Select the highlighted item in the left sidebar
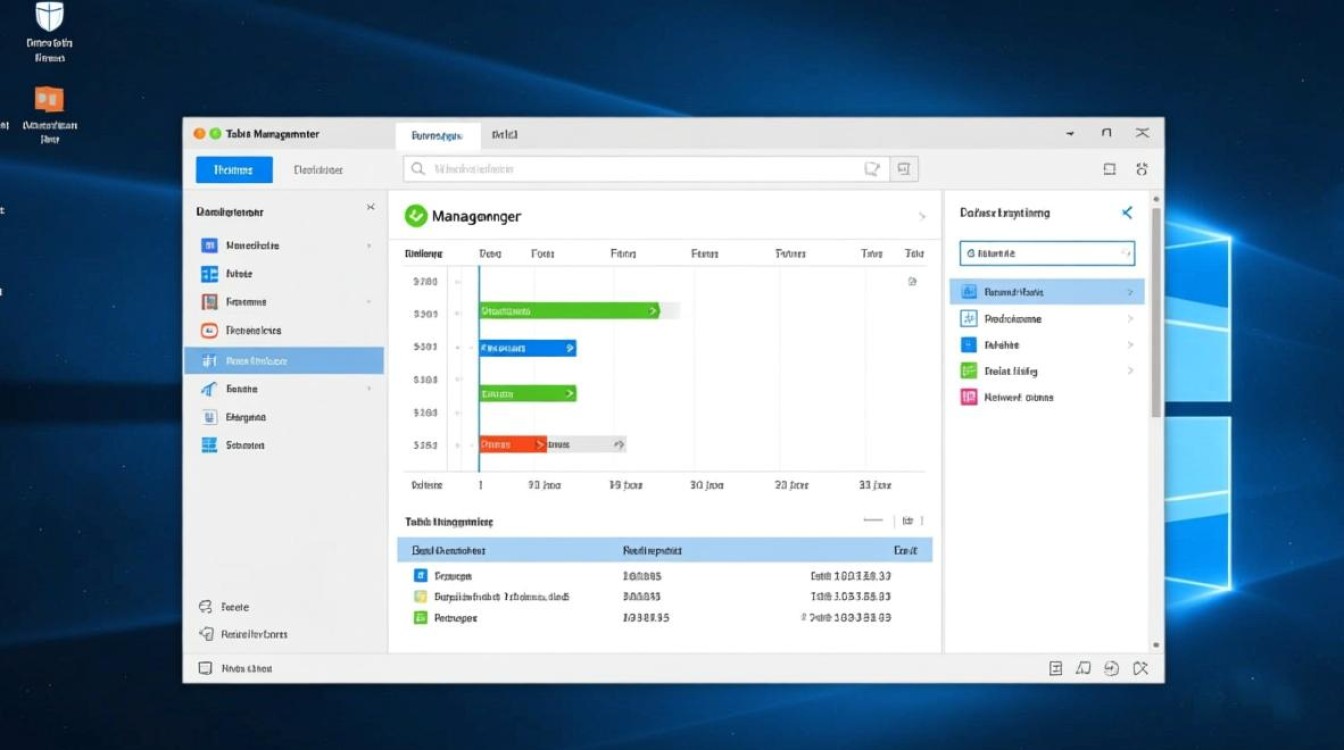The image size is (1344, 750). (284, 361)
